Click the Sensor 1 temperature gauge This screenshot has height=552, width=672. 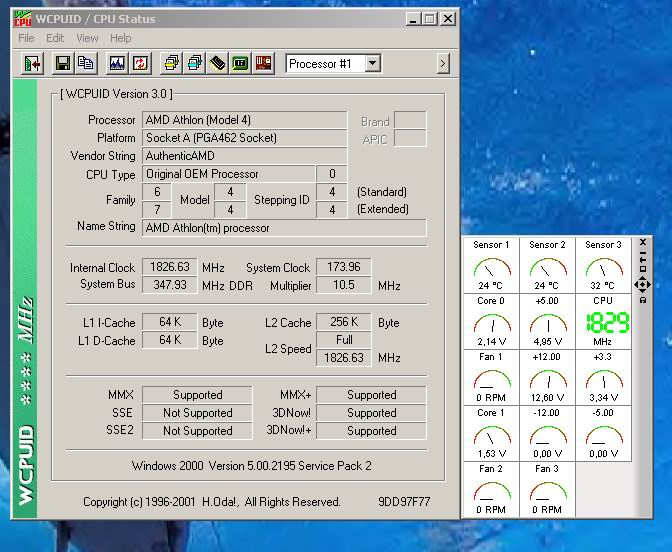click(491, 265)
